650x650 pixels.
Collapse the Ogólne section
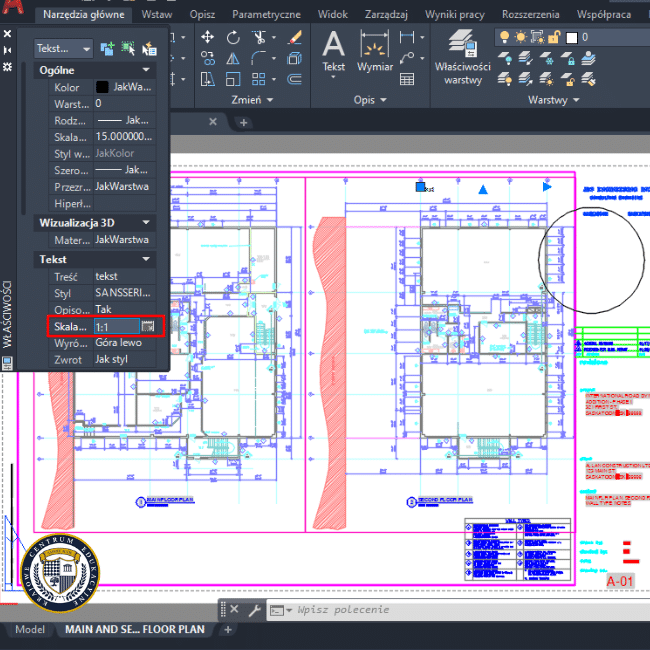click(x=146, y=70)
